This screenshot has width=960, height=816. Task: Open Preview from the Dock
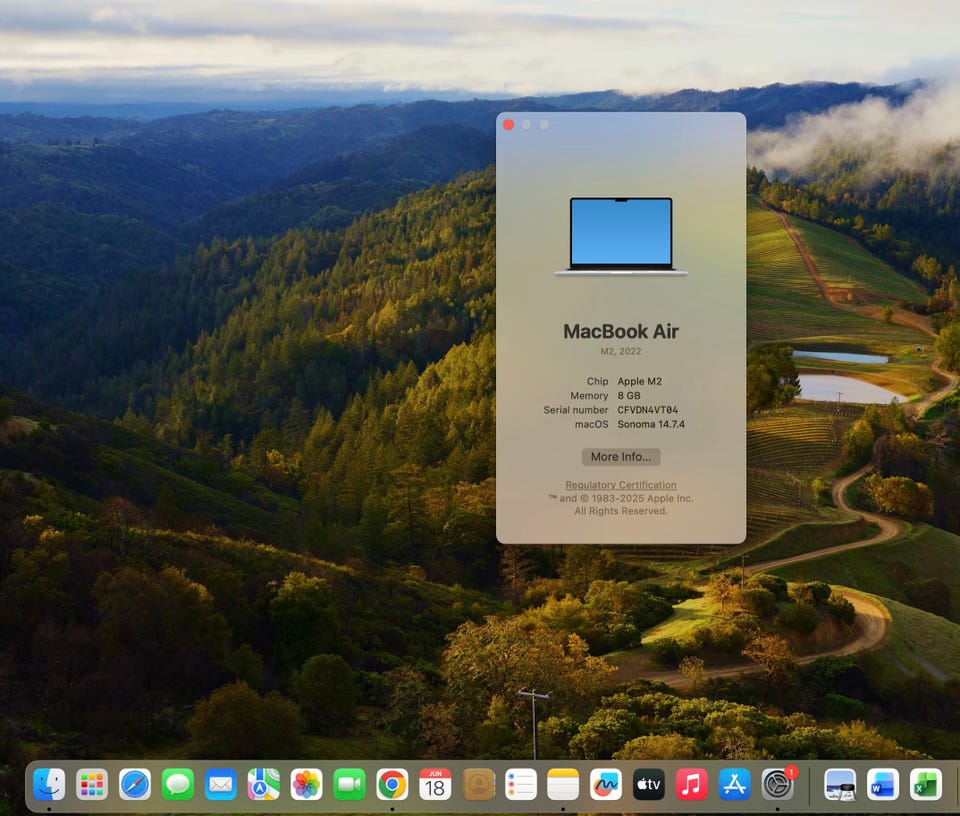click(840, 784)
